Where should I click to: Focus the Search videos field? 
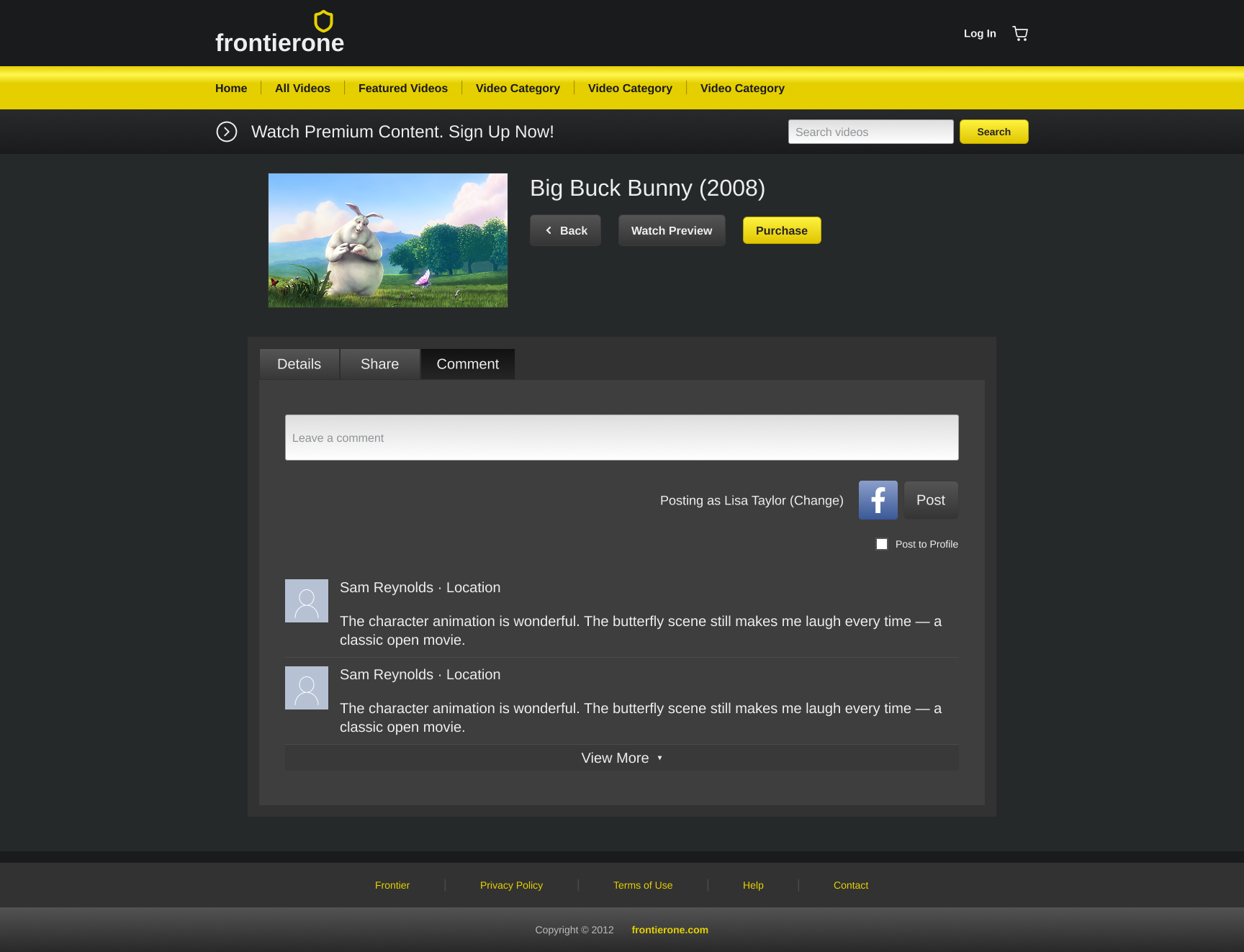[871, 132]
